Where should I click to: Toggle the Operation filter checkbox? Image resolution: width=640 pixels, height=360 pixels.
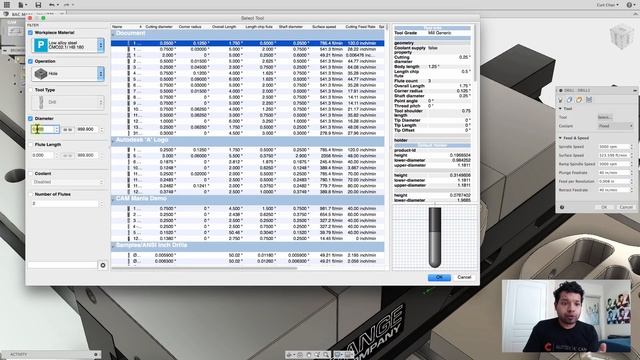click(31, 61)
